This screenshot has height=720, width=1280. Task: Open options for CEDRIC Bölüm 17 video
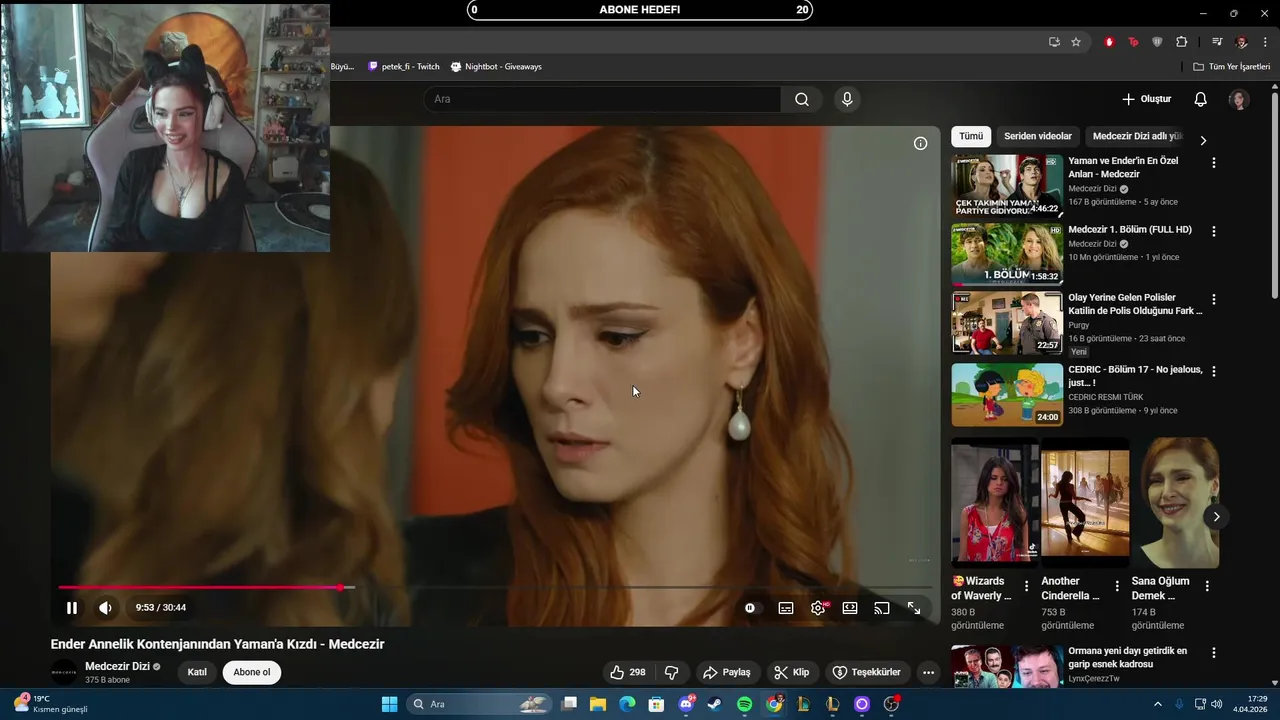click(1214, 371)
